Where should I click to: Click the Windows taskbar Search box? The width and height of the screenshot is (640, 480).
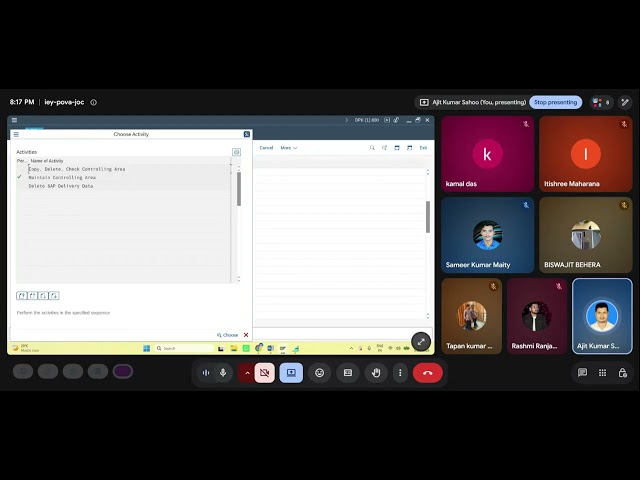(x=184, y=348)
